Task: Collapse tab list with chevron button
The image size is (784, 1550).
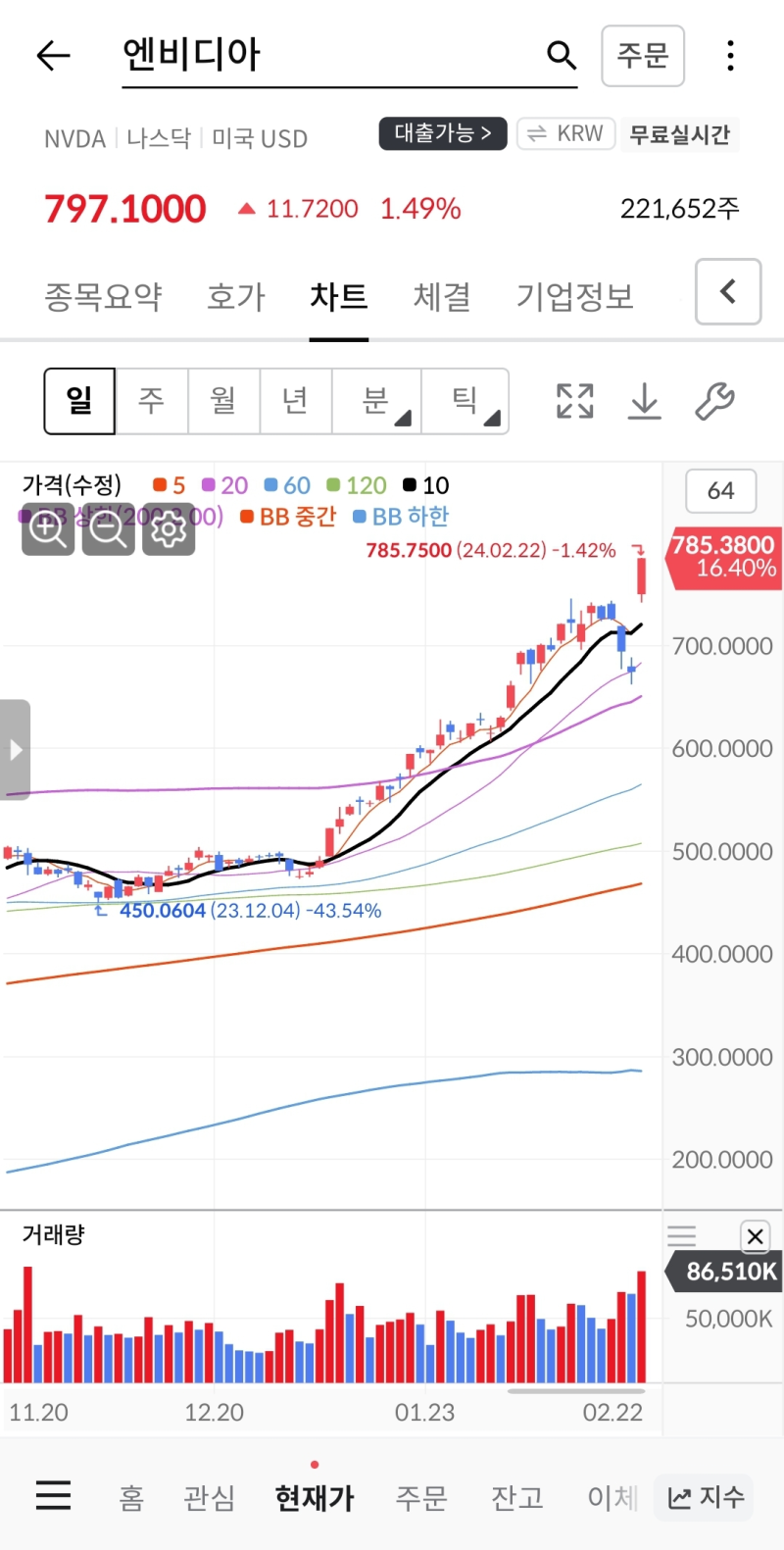Action: pos(728,291)
